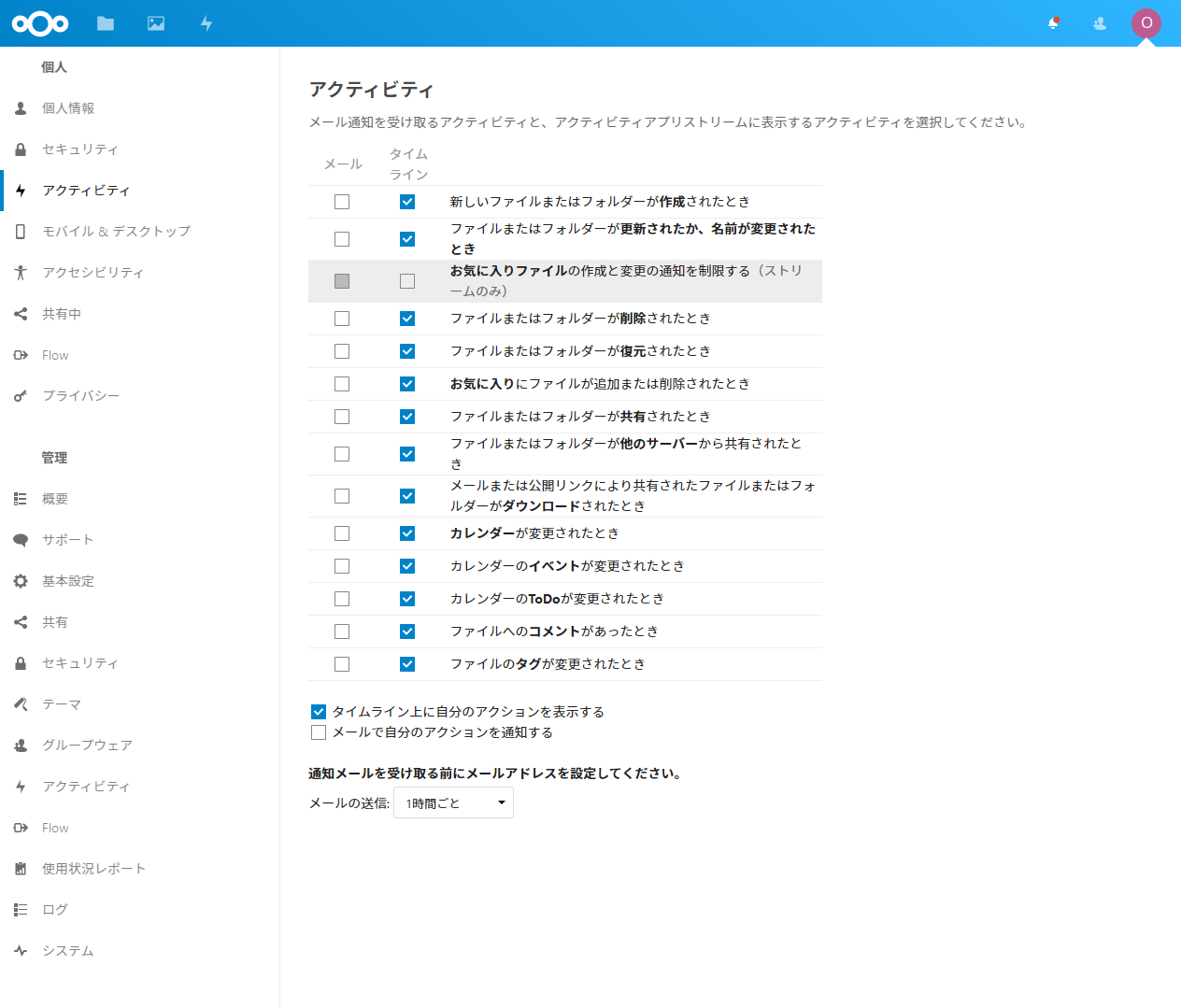Screen dimensions: 1181x1008
Task: Go to personal Flow settings
Action: pyautogui.click(x=140, y=355)
